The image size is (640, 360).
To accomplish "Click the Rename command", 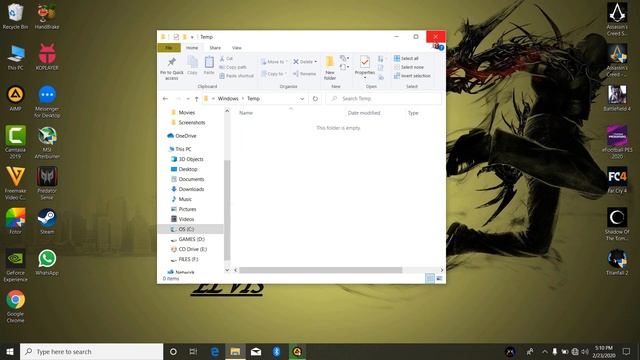I will pos(304,74).
